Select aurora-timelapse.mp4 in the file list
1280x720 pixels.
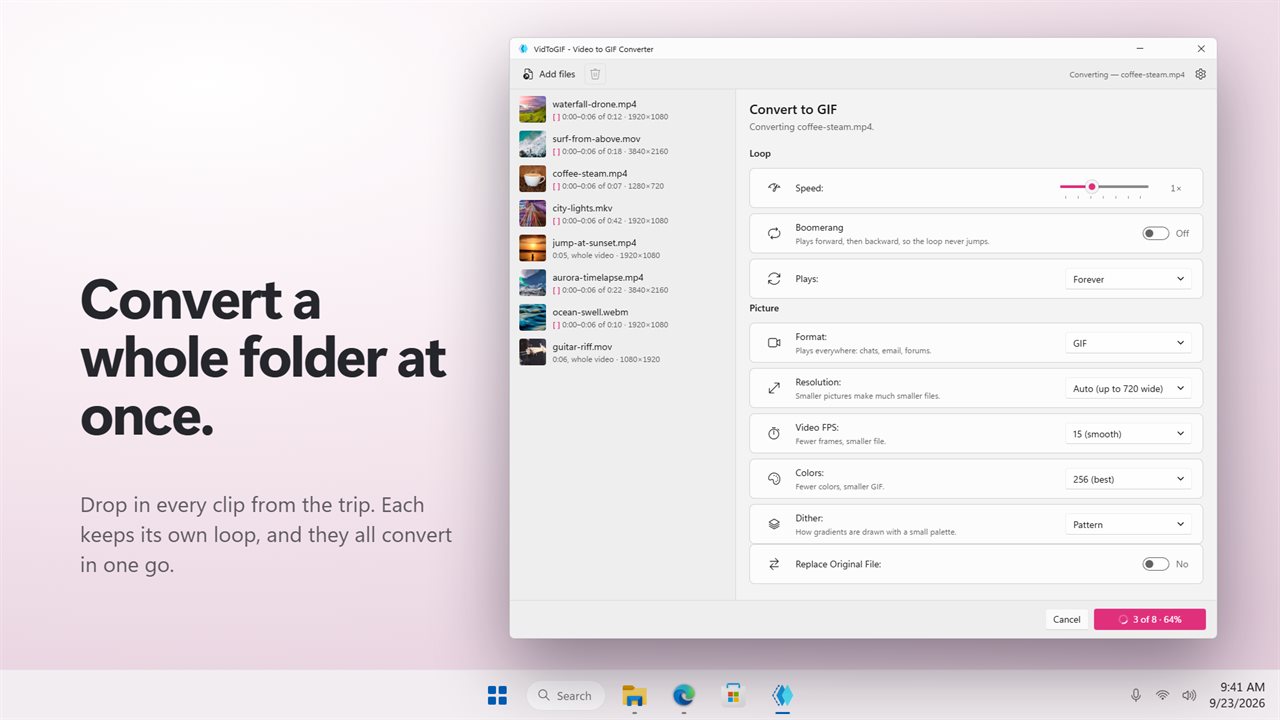(623, 283)
